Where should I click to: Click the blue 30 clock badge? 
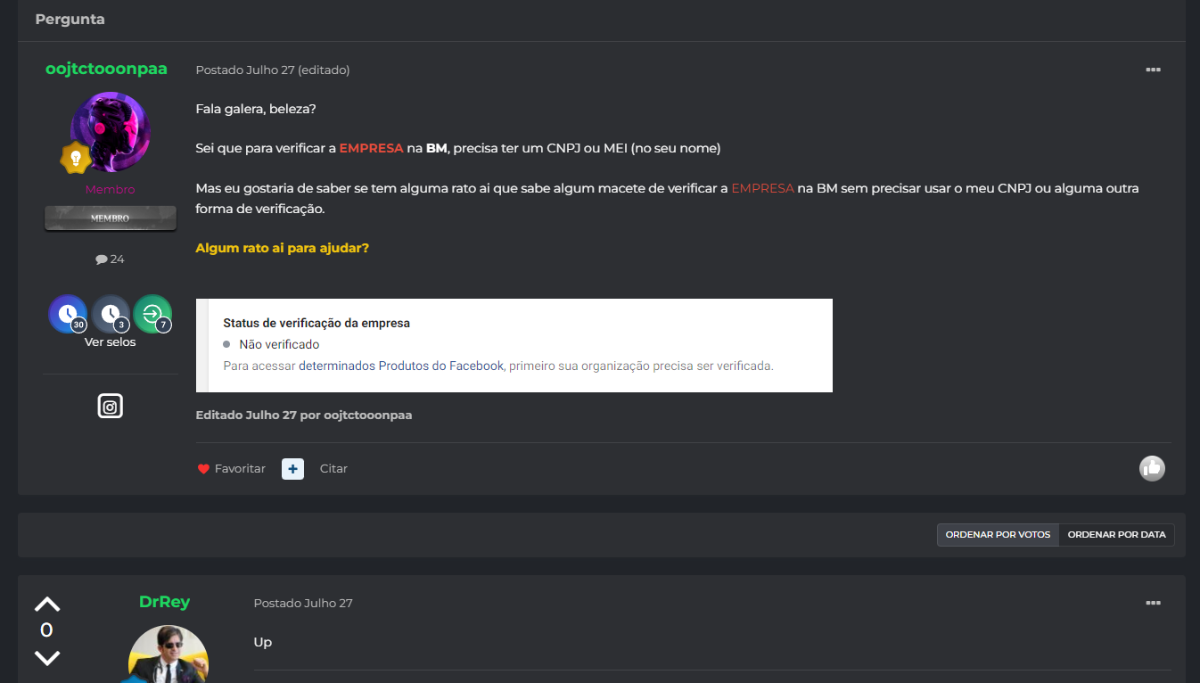click(x=68, y=314)
